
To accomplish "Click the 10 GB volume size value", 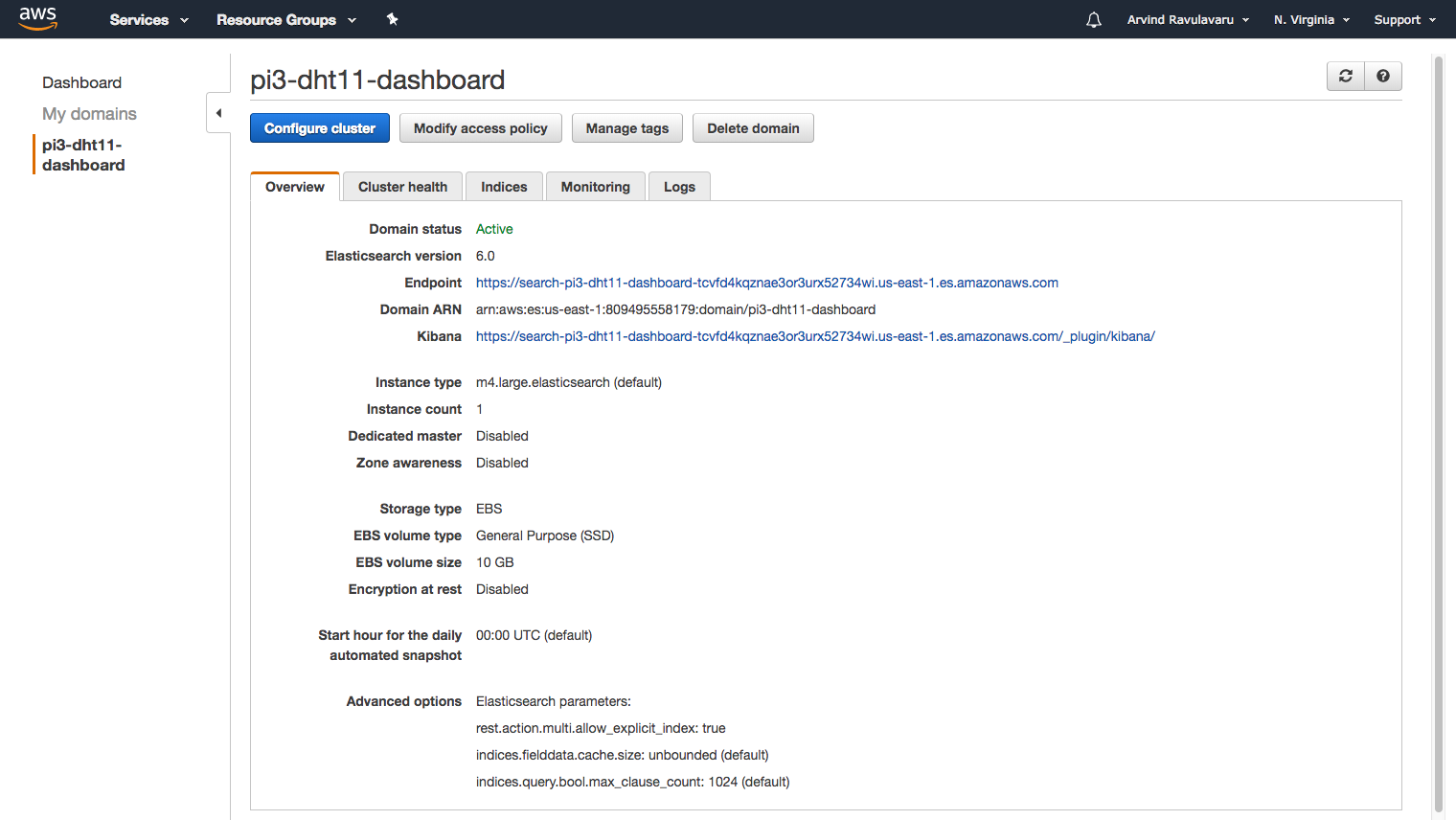I will pos(495,562).
